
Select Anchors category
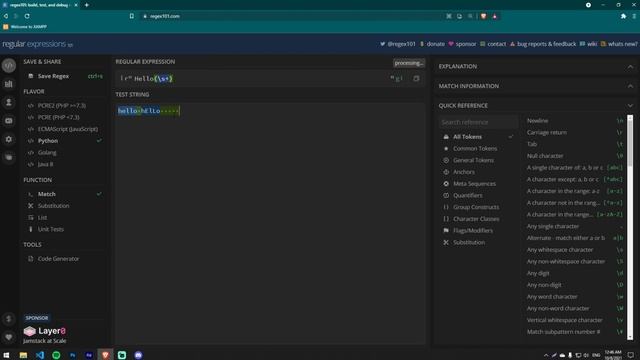coord(464,172)
